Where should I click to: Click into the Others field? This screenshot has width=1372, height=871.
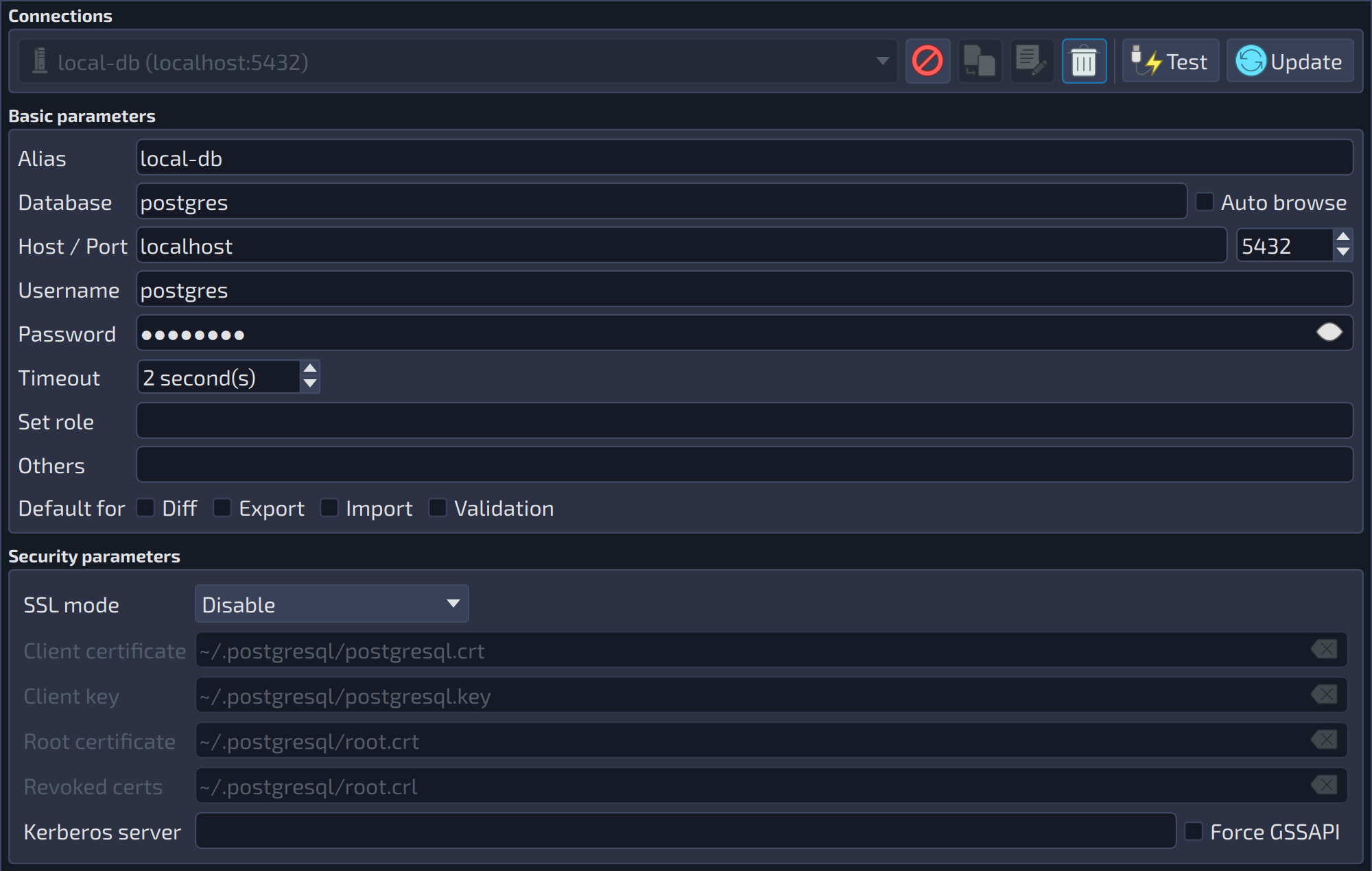(x=744, y=465)
